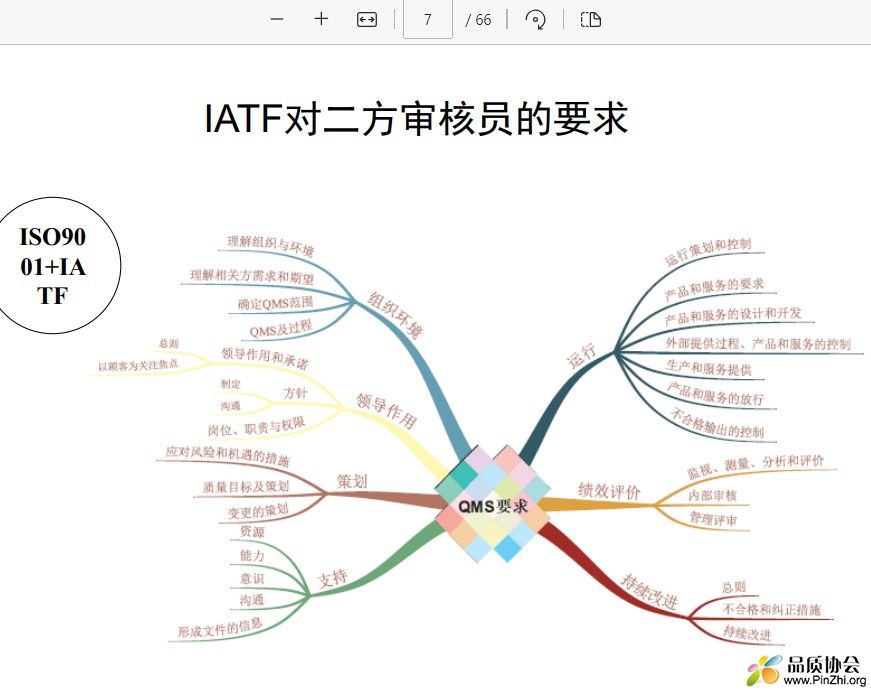
Task: Click the '不合格输出的控制' node
Action: [x=717, y=422]
